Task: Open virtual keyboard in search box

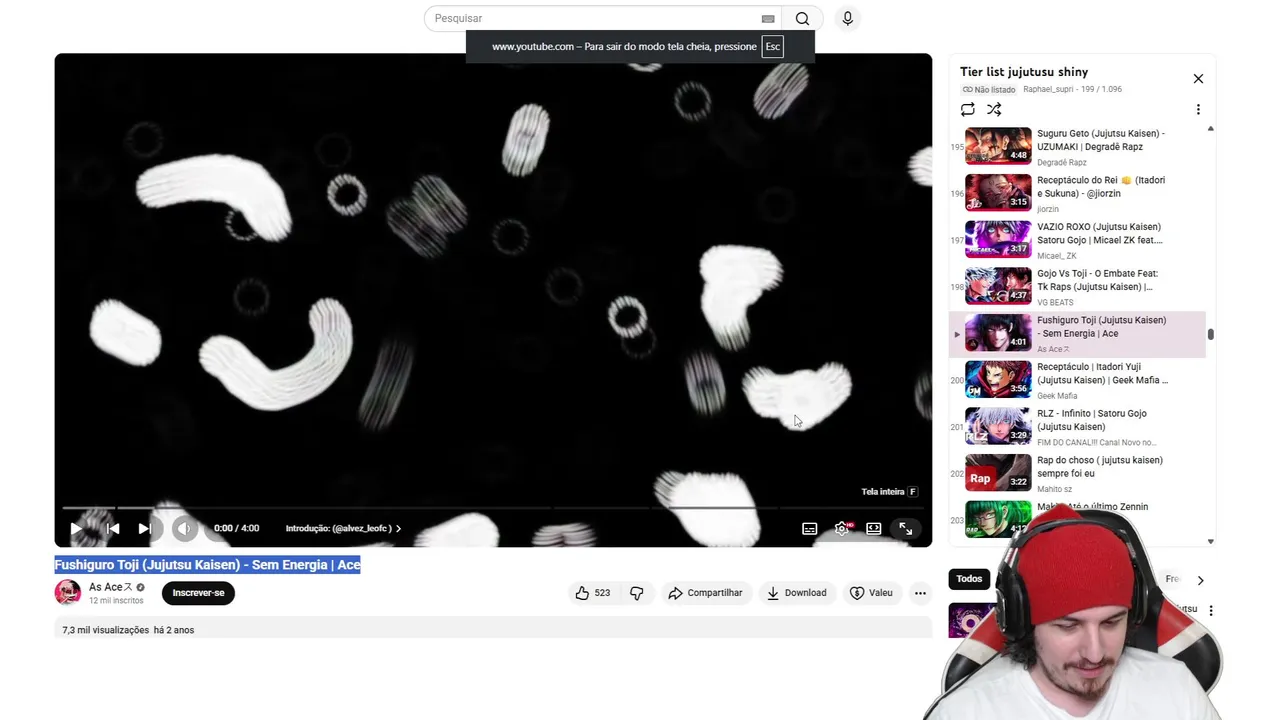Action: pos(768,19)
